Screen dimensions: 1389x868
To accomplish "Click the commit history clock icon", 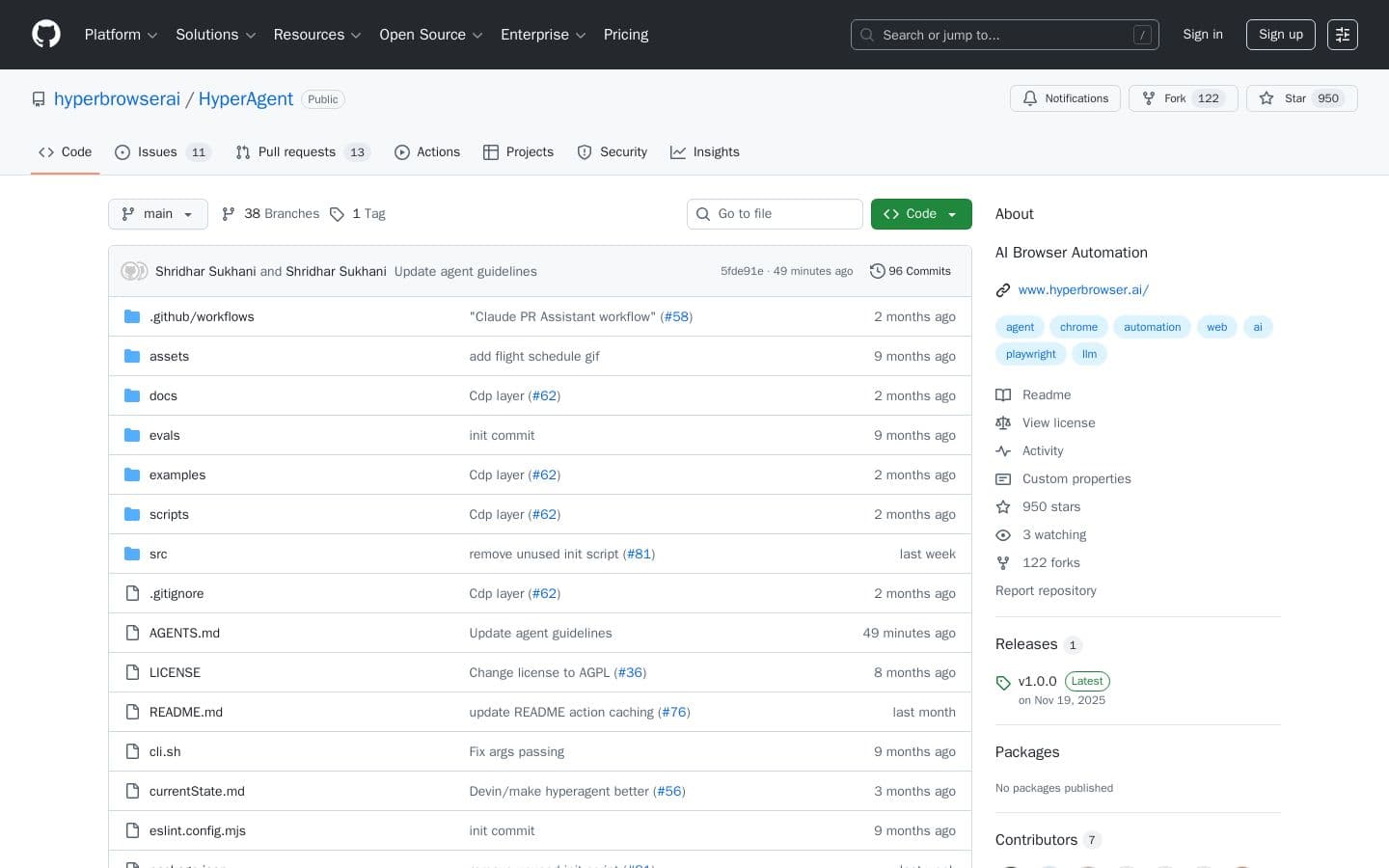I will (x=878, y=271).
